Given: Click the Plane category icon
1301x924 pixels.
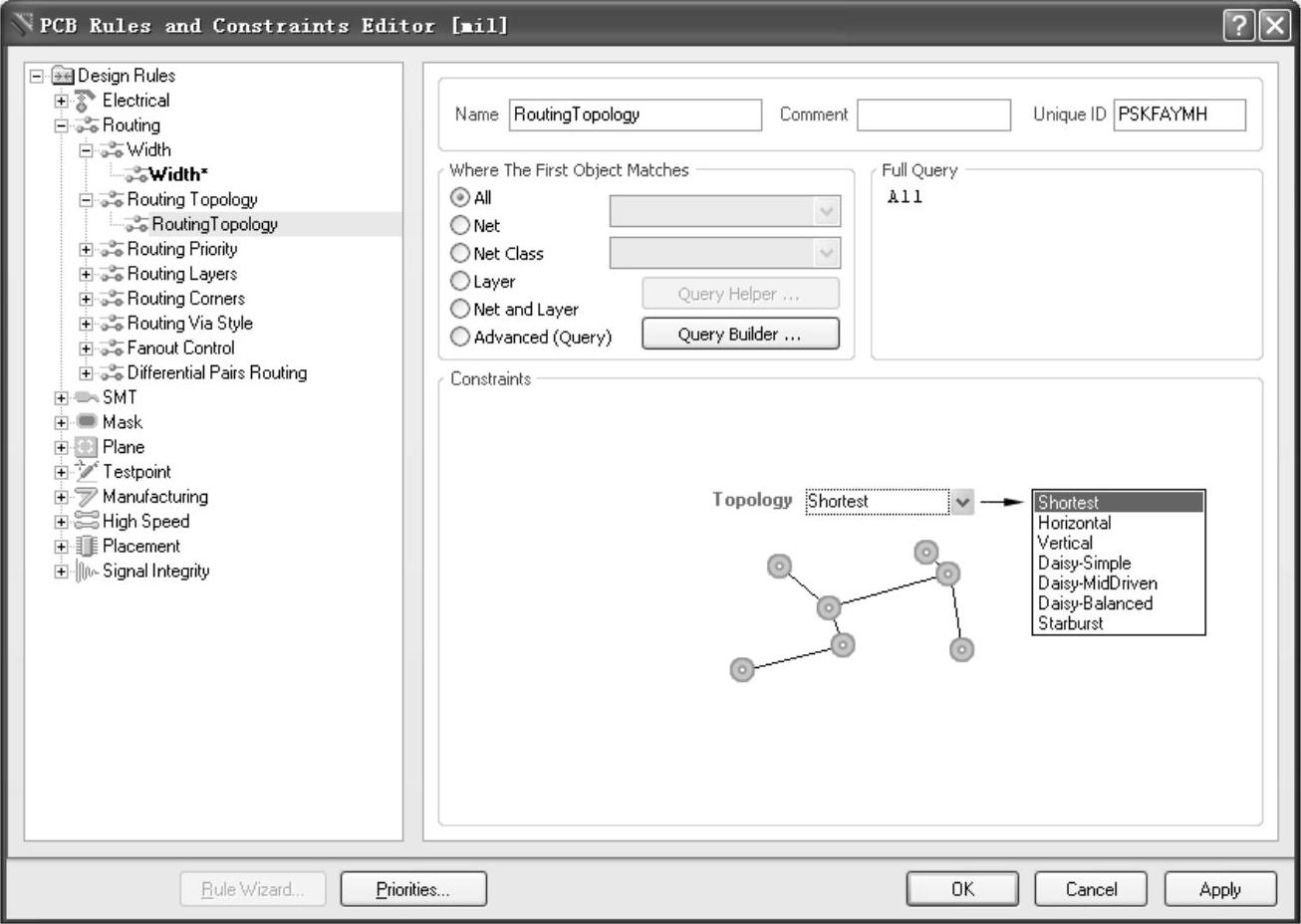Looking at the screenshot, I should [87, 447].
